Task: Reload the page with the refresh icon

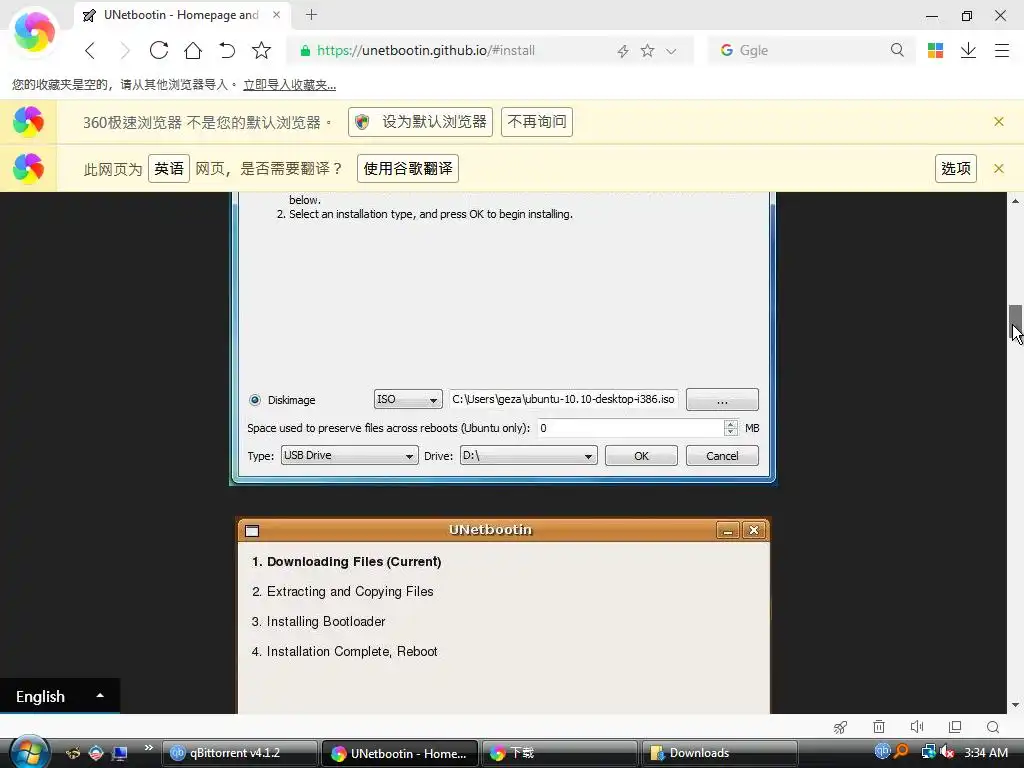Action: (x=159, y=50)
